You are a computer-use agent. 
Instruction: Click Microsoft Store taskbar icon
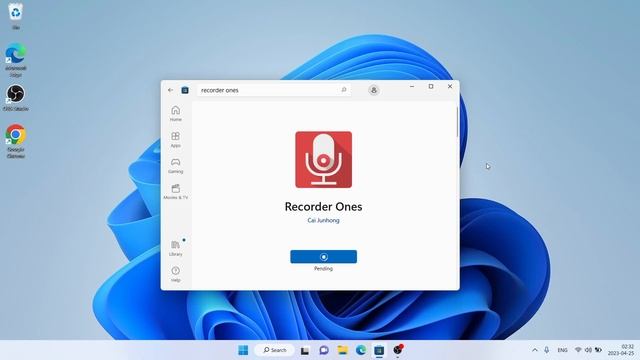(x=379, y=350)
